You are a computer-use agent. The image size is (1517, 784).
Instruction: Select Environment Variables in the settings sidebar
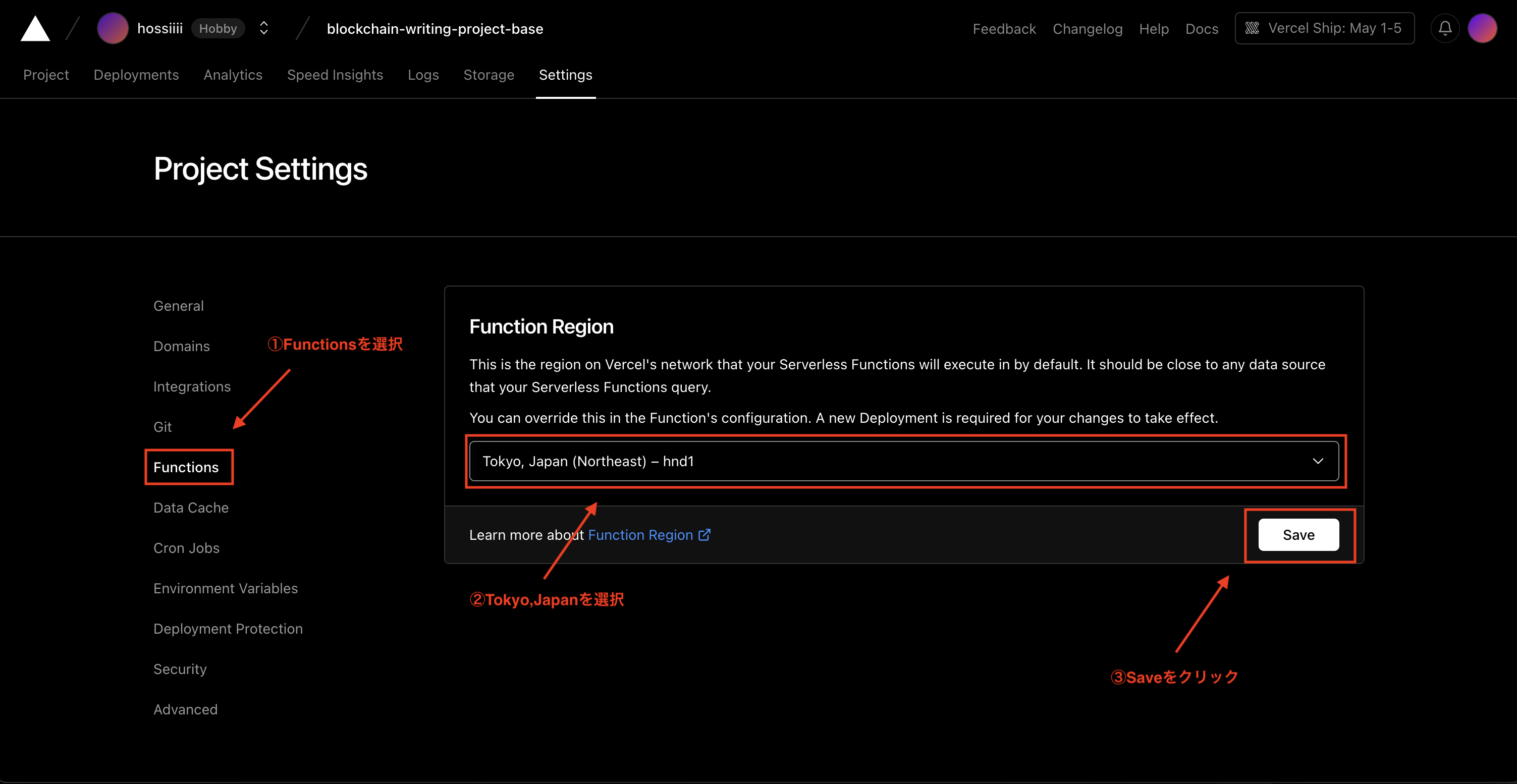[226, 588]
